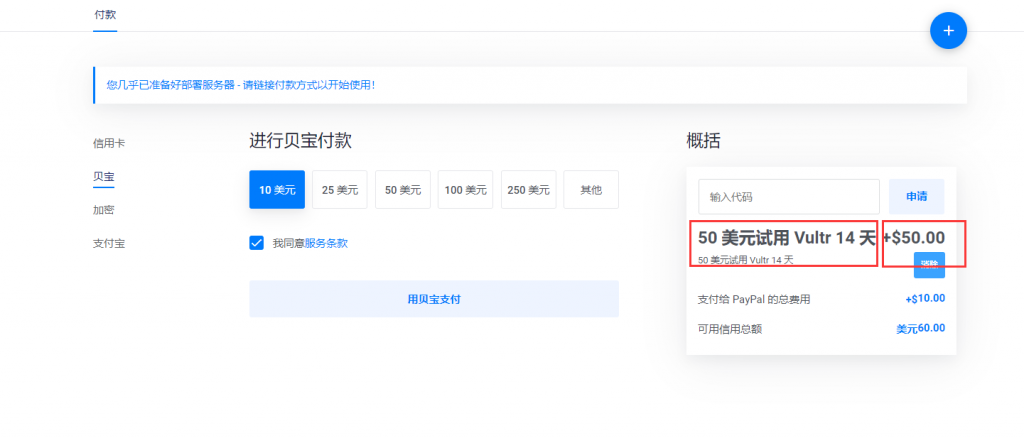Open the 服务条款 link
The image size is (1024, 438).
326,243
